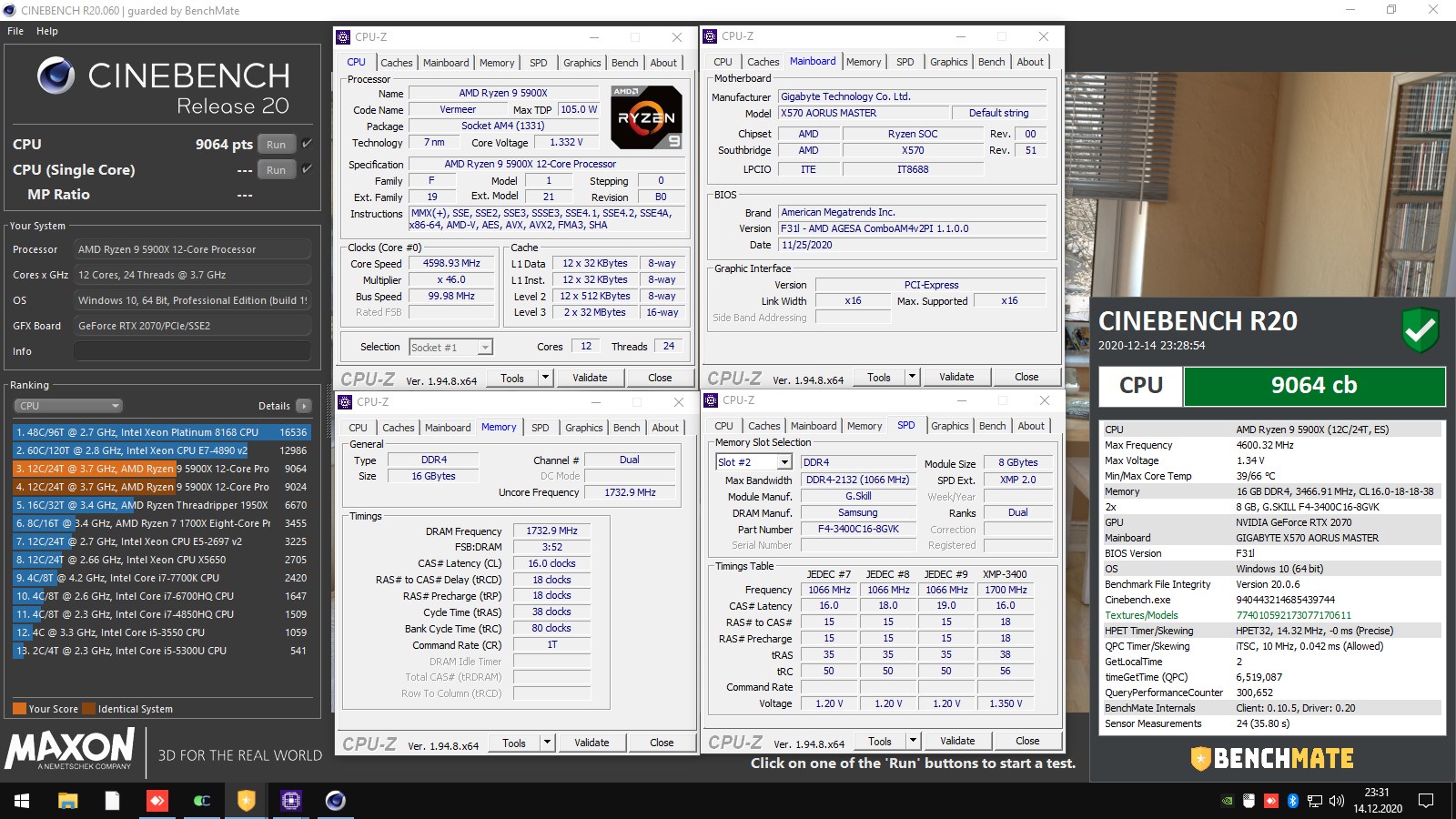Run the multi-core CPU benchmark

tap(277, 144)
